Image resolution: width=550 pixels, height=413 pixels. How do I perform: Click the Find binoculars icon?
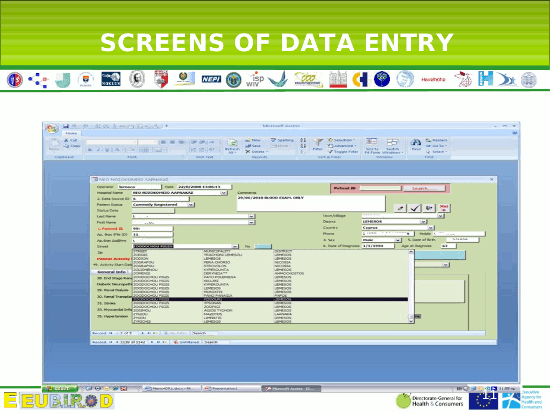tap(416, 144)
